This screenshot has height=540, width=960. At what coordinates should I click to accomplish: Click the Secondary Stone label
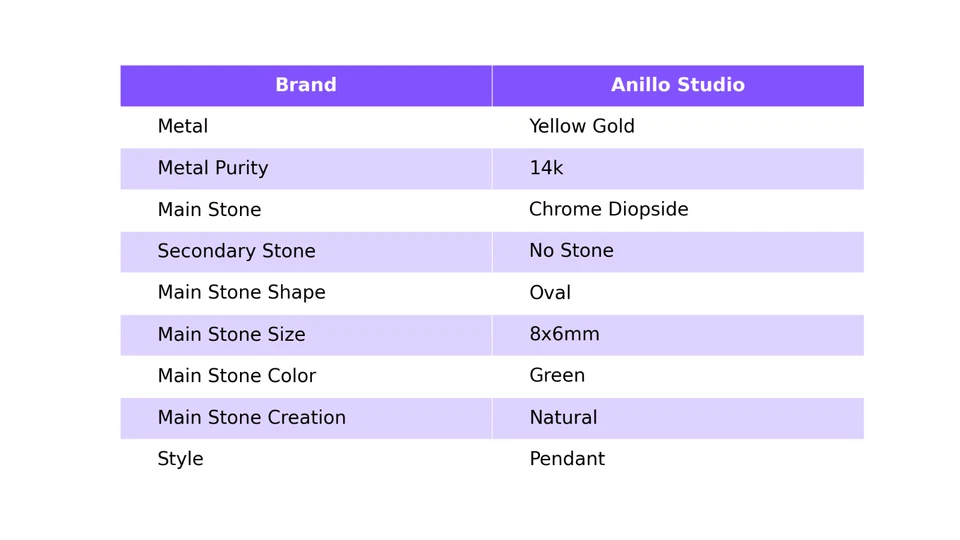tap(236, 252)
